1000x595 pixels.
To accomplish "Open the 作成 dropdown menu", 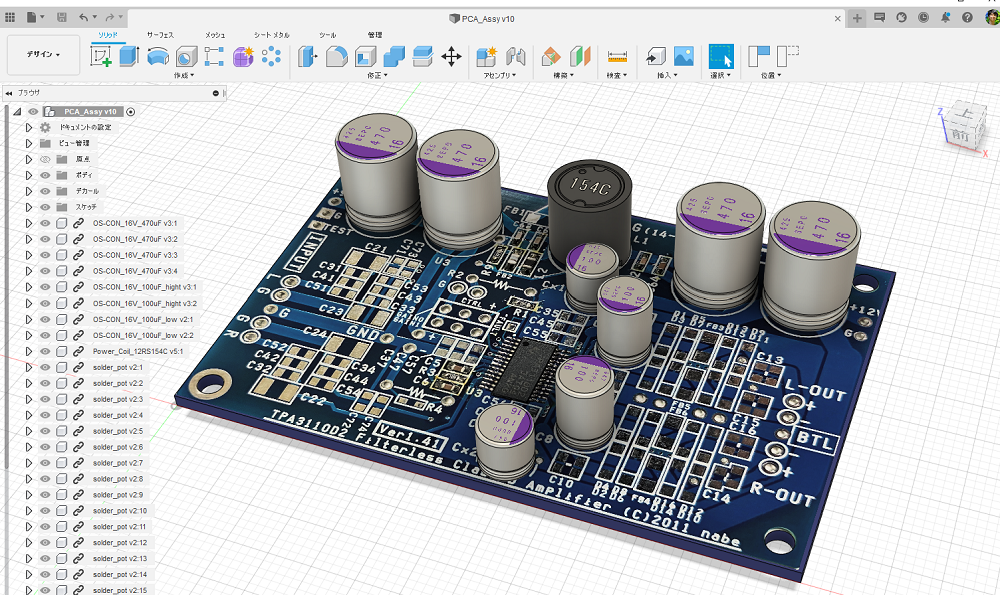I will coord(184,75).
